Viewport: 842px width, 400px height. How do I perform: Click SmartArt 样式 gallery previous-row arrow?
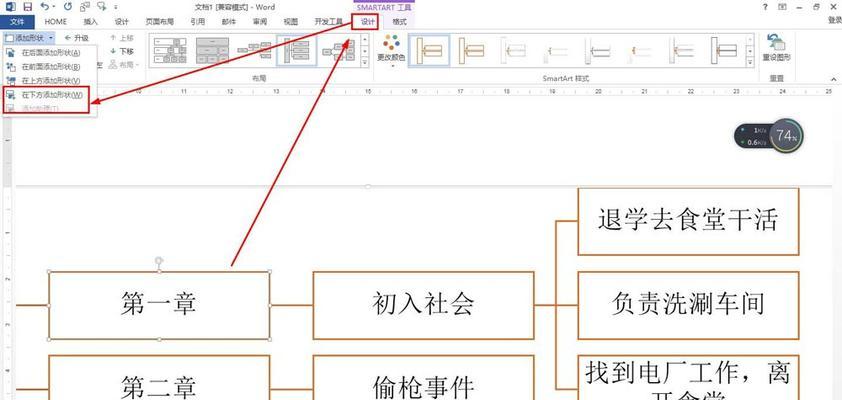(750, 39)
